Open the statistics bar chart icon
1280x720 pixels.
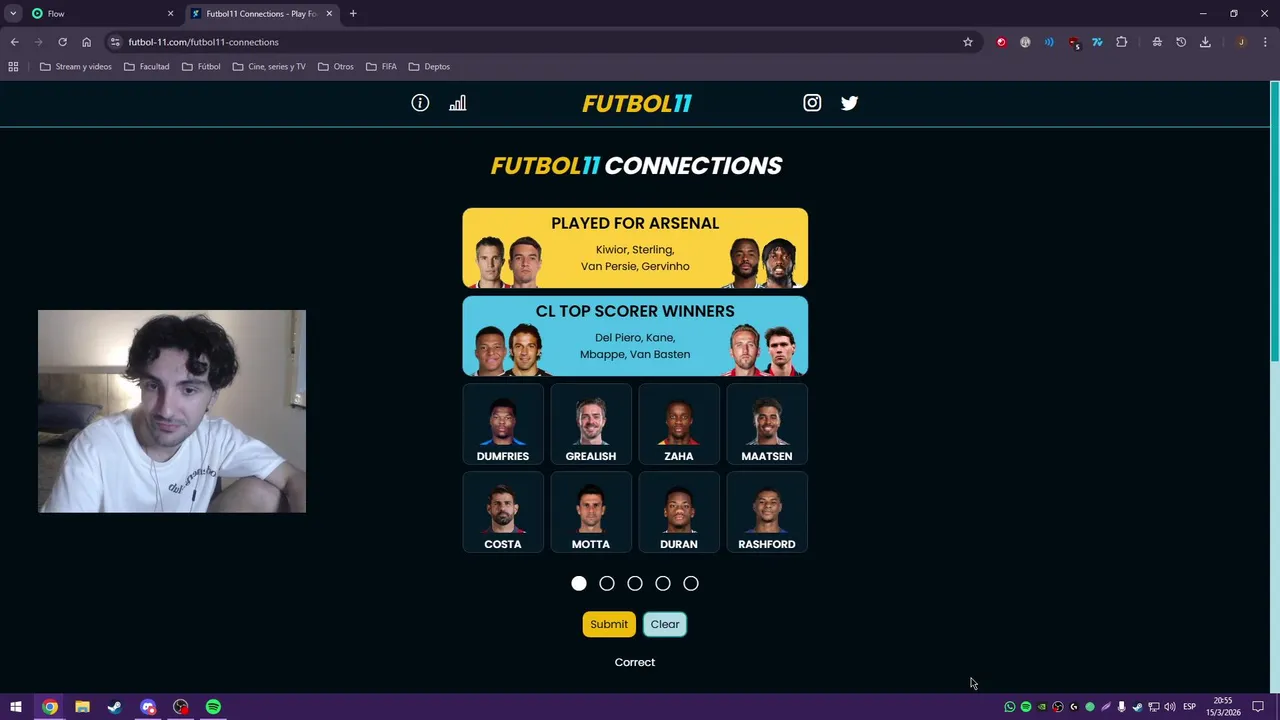(x=457, y=103)
